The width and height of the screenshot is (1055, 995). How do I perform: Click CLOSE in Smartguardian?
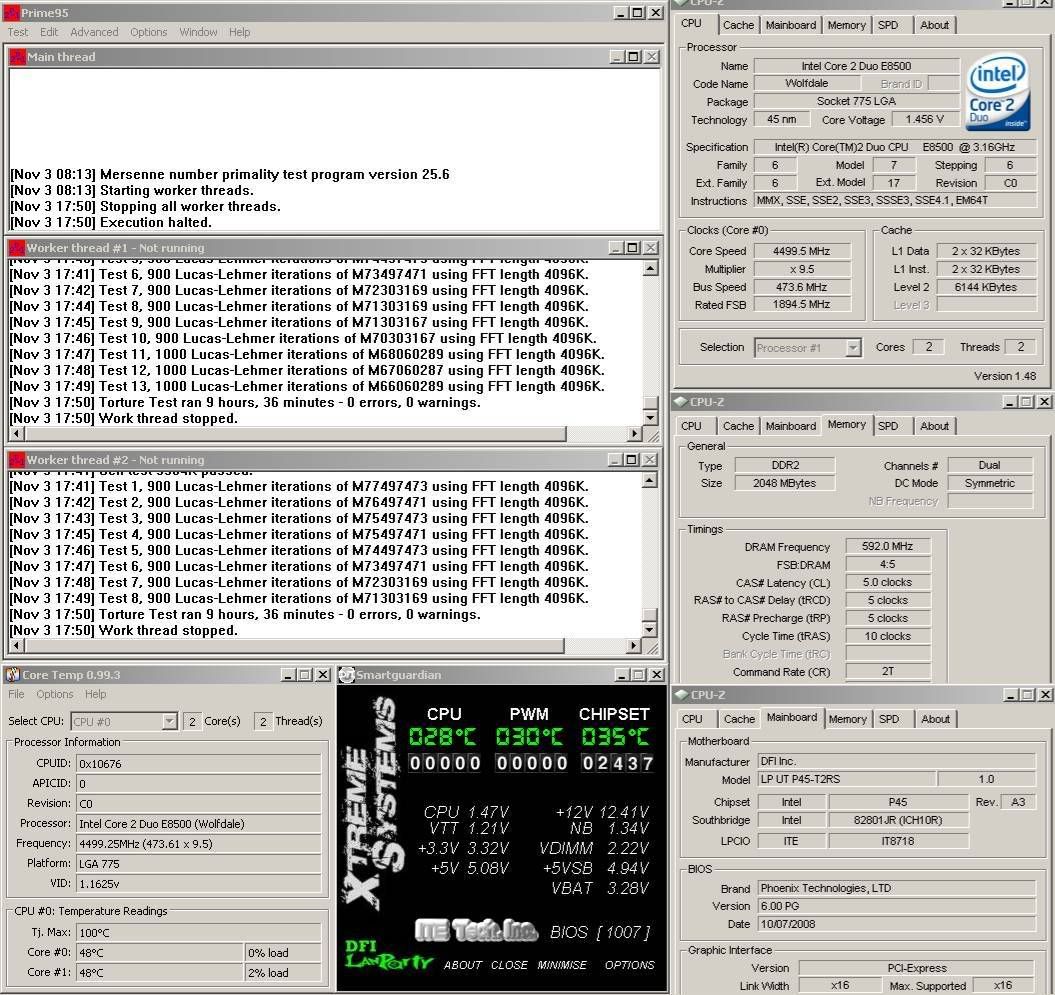[x=509, y=965]
